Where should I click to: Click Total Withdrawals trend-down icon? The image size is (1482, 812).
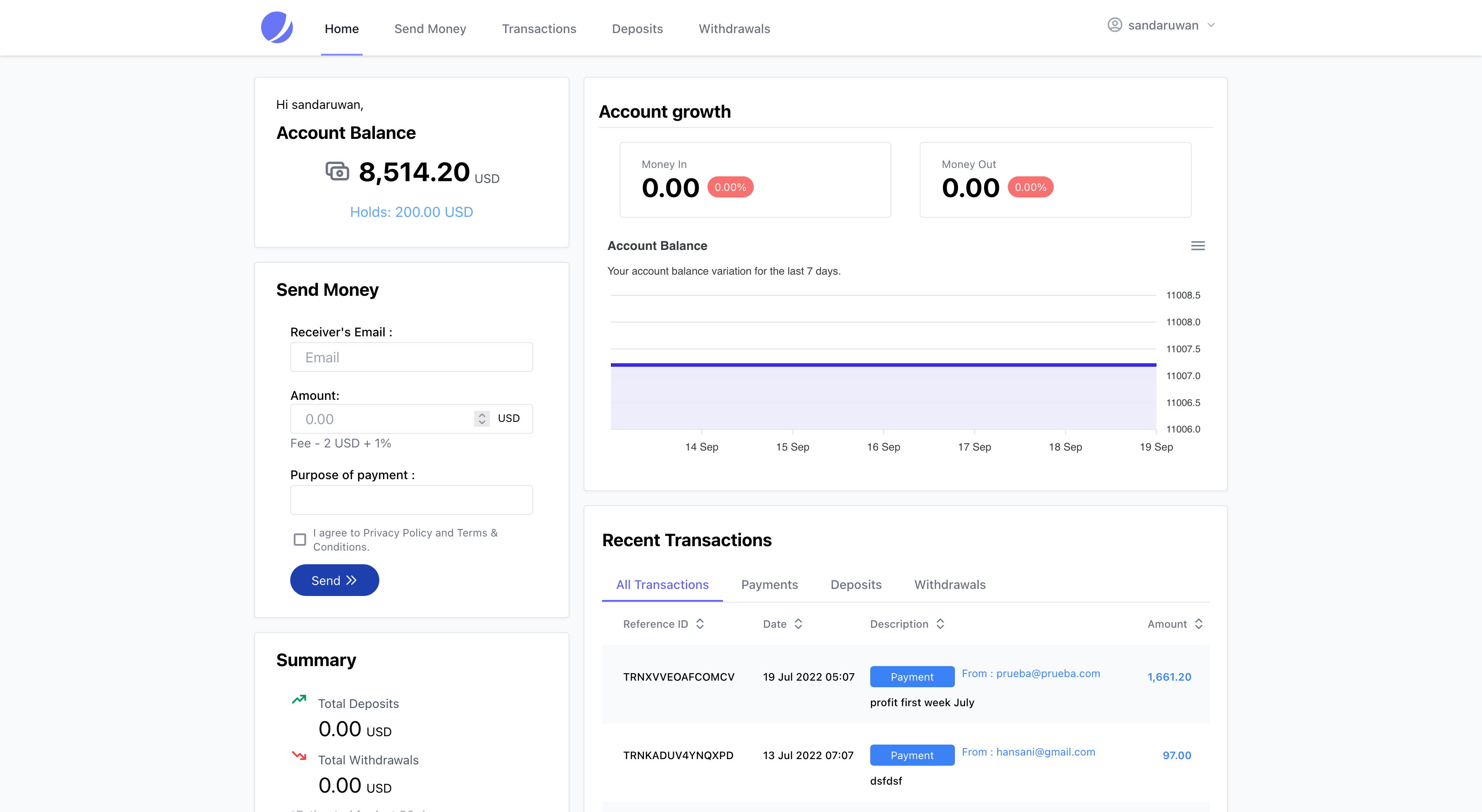[299, 756]
